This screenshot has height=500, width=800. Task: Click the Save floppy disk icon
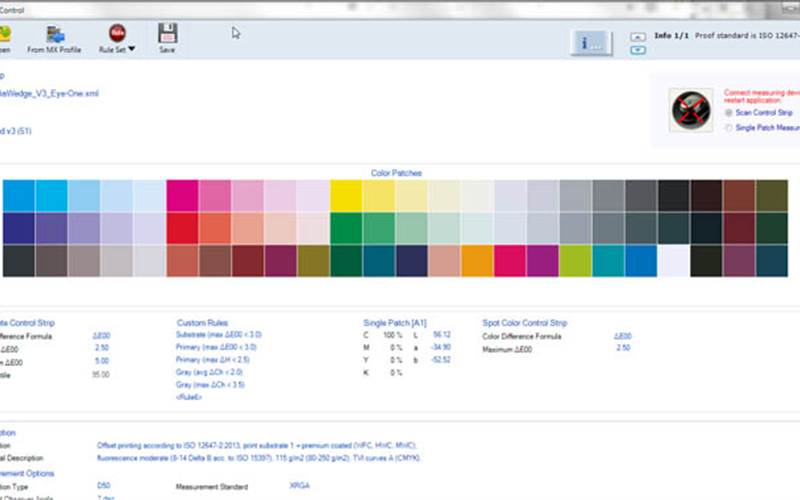(167, 33)
